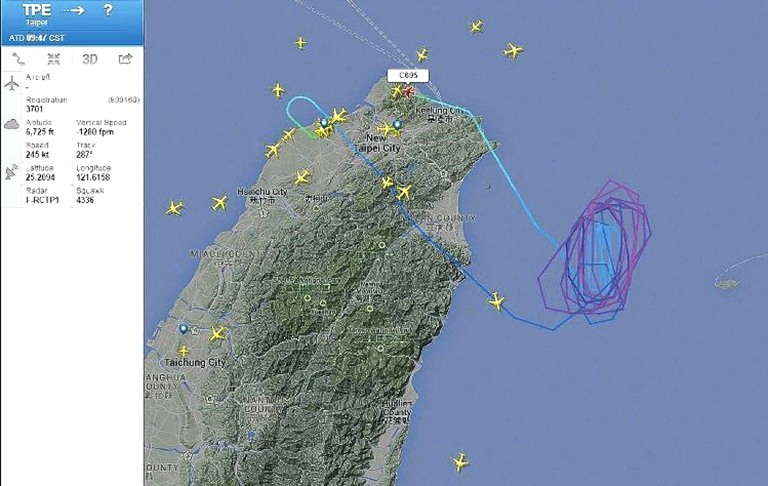768x486 pixels.
Task: Click the unknown destination question mark
Action: tap(108, 10)
